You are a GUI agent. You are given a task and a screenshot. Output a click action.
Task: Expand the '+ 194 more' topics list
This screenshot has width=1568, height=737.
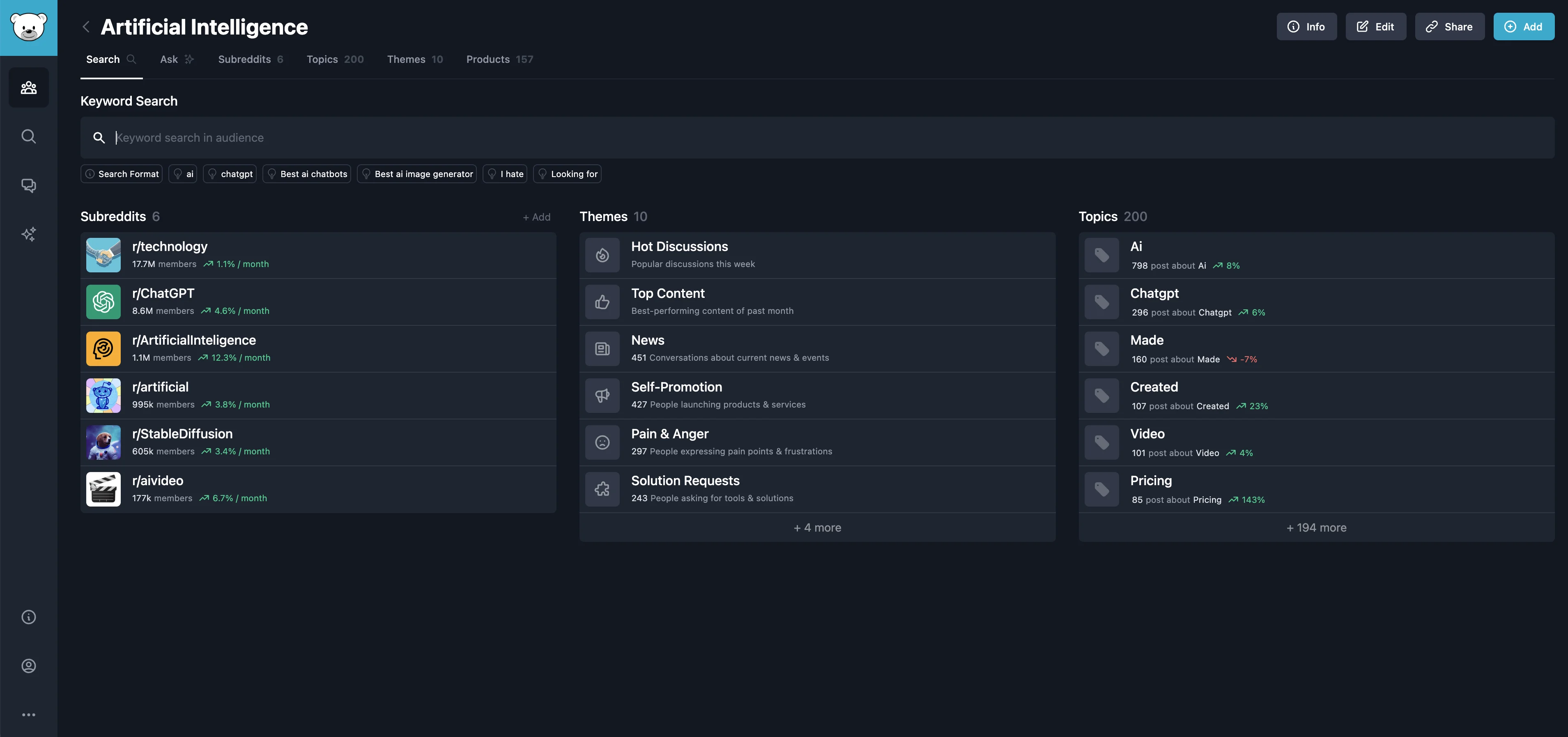coord(1316,527)
